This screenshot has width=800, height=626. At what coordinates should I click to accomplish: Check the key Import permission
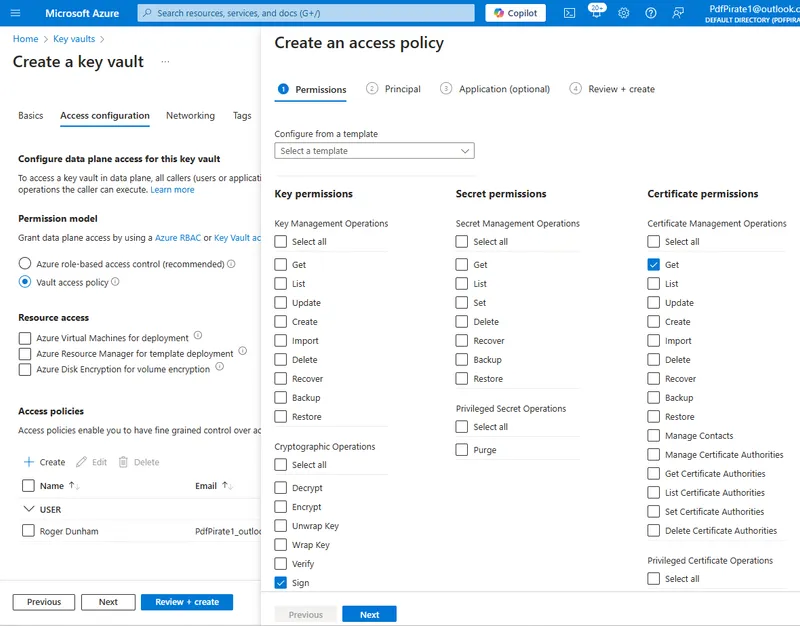coord(281,340)
